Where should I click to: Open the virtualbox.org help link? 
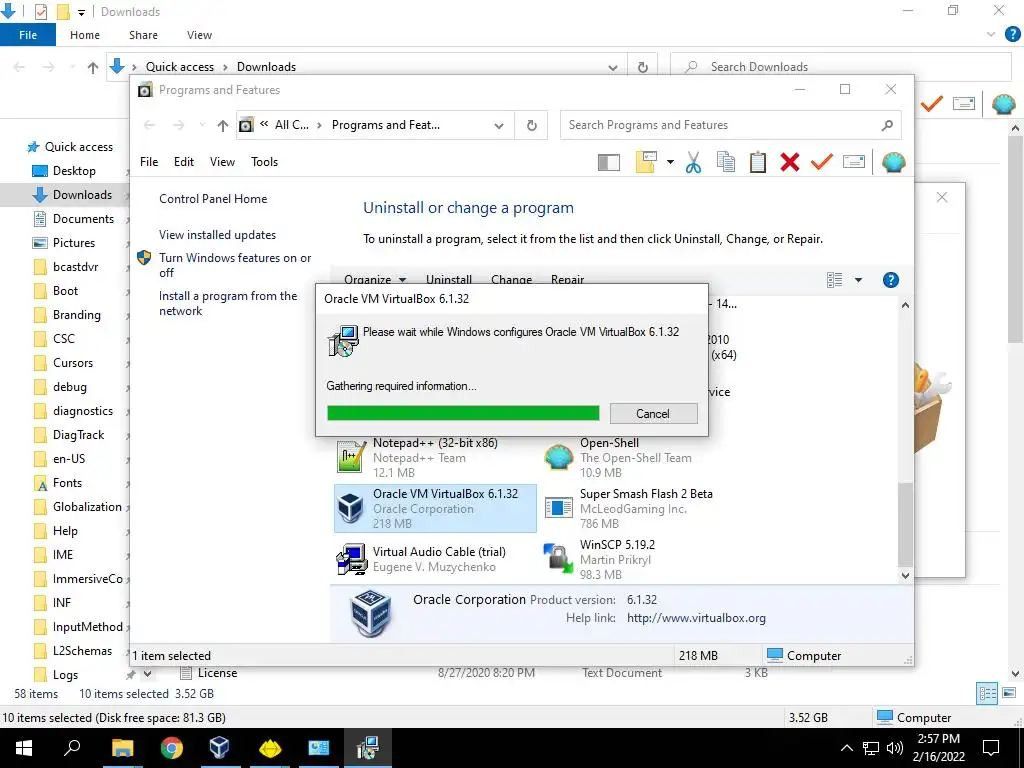[696, 618]
